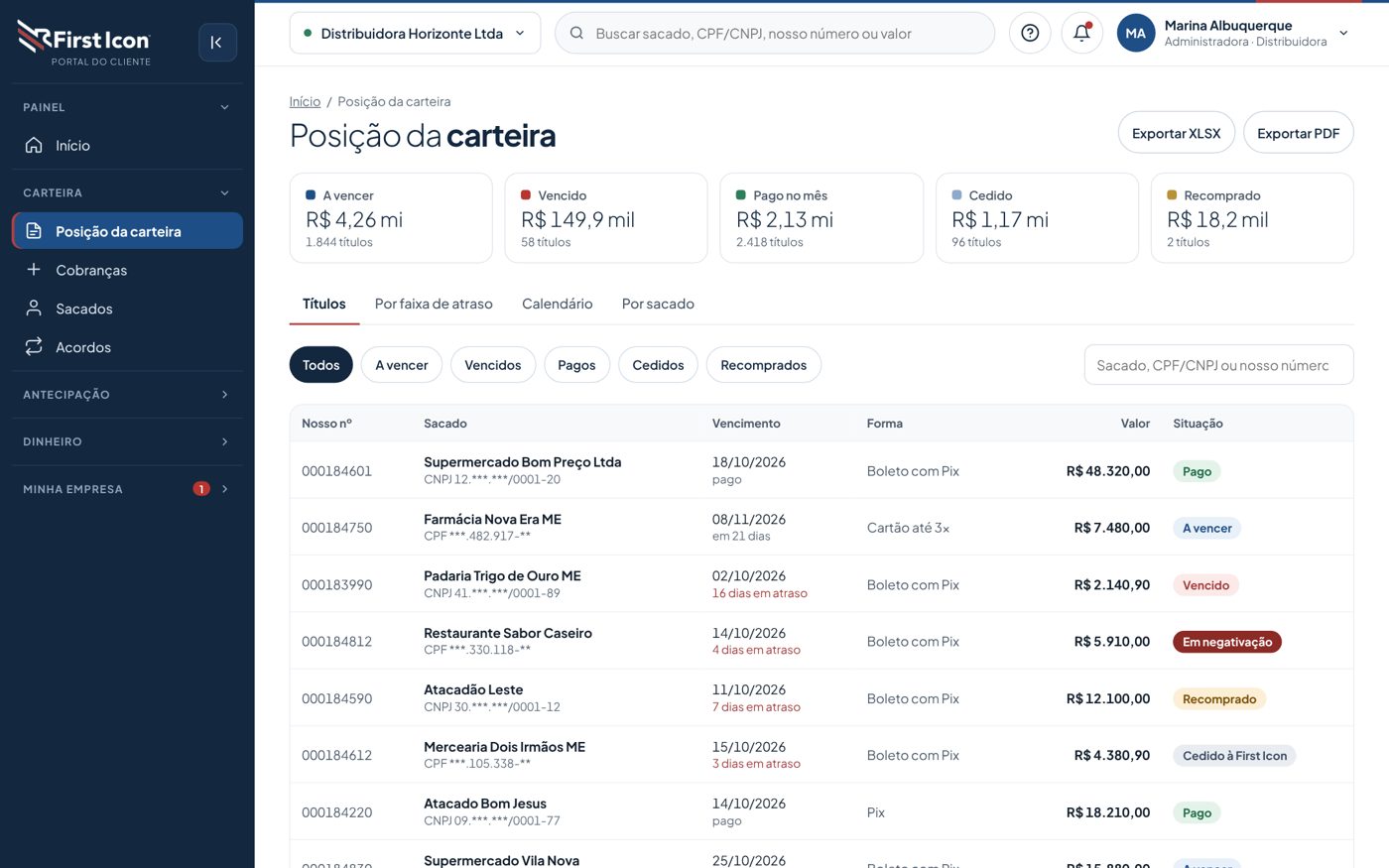Filter titles by Pagos chip
Screen dimensions: 1389x868
(576, 365)
